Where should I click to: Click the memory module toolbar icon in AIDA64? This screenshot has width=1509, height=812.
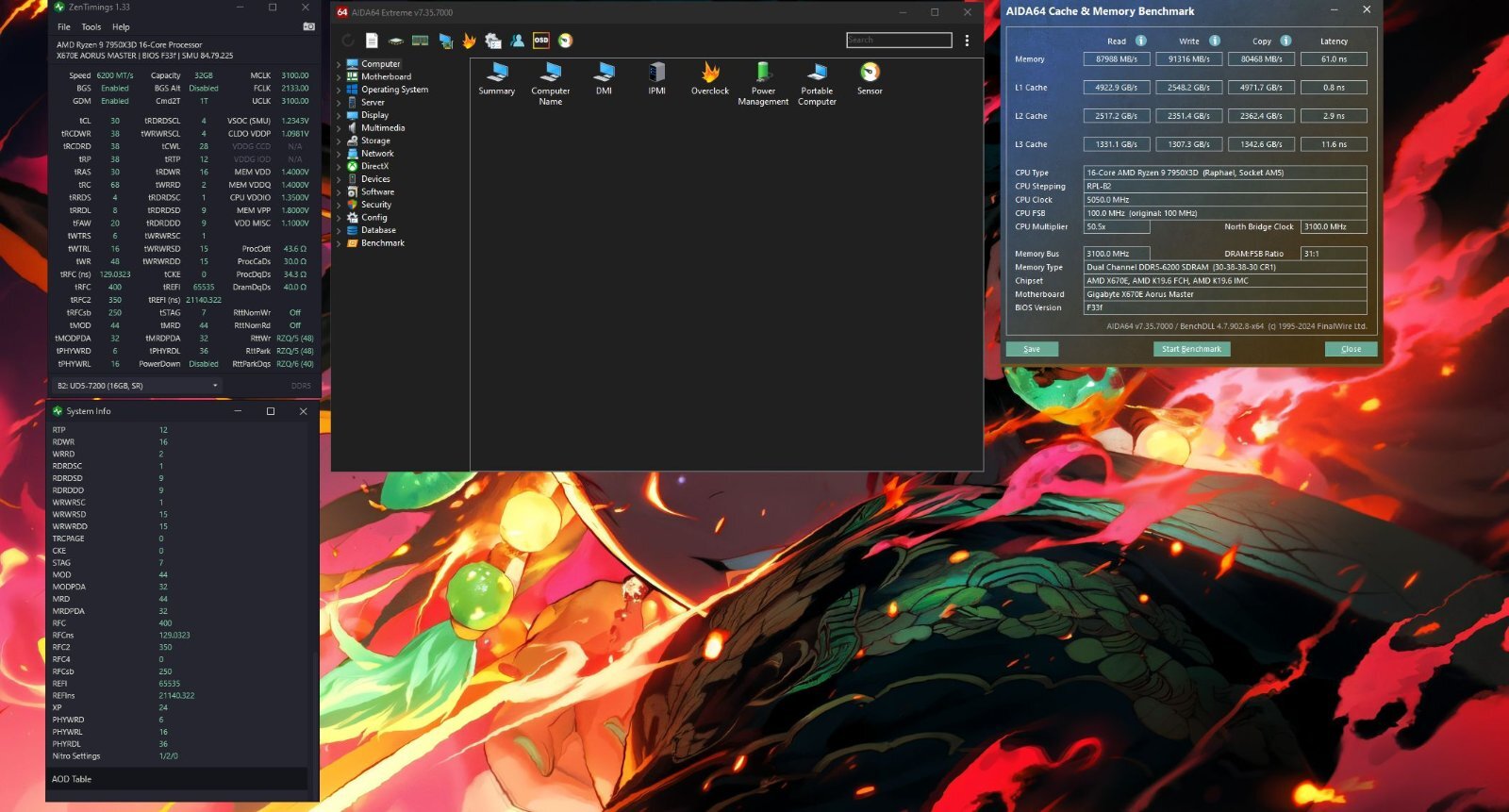coord(421,41)
